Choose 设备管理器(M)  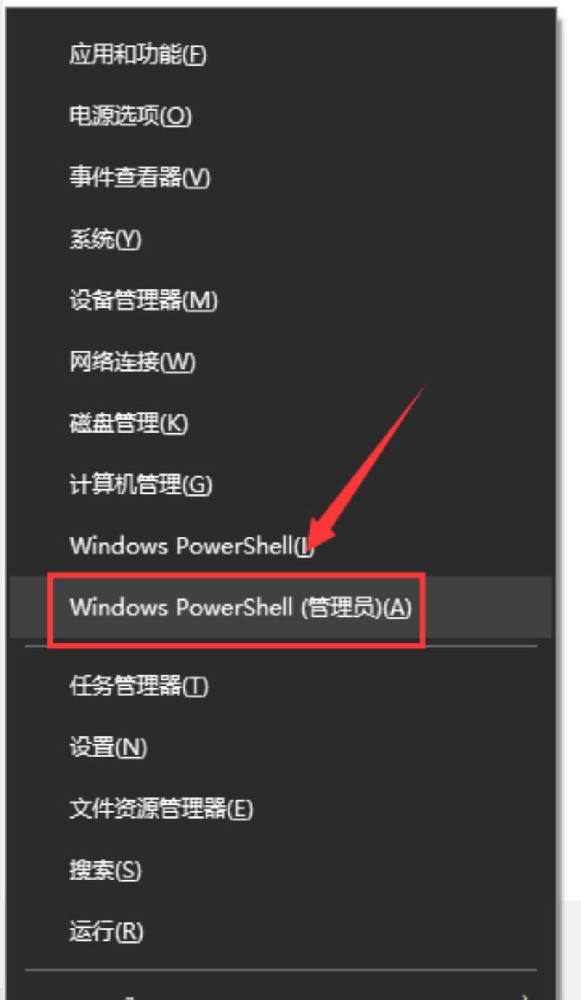tap(281, 300)
